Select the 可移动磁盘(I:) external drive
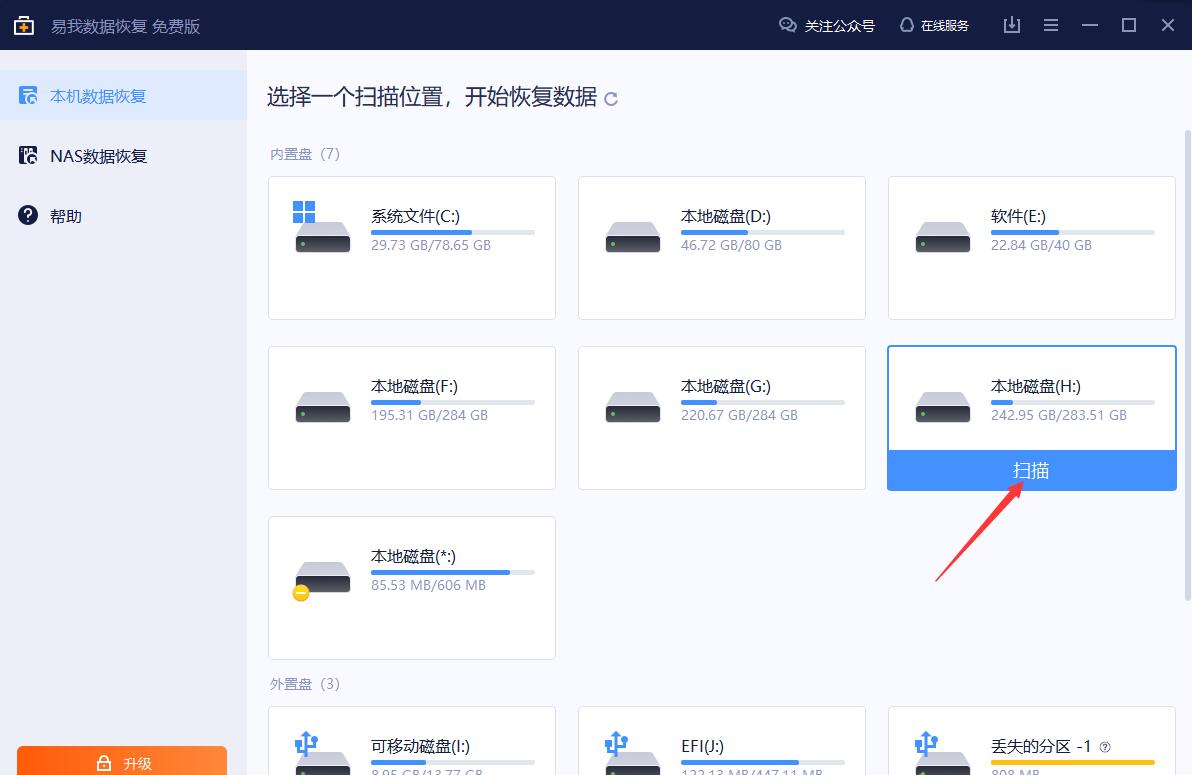This screenshot has height=775, width=1192. click(x=411, y=747)
